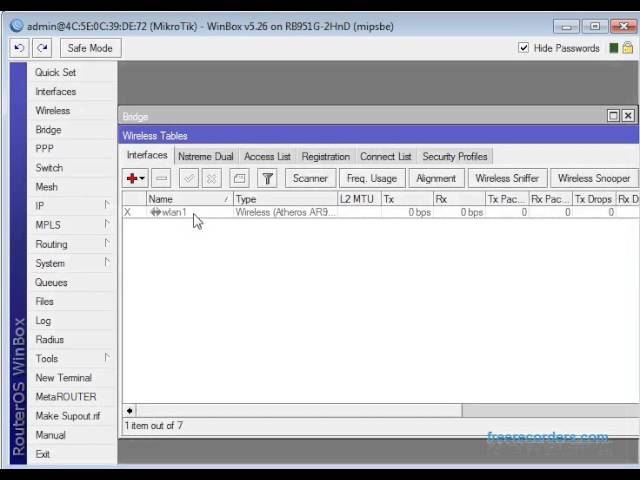Screen dimensions: 640x480
Task: Click the Alignment button
Action: (436, 178)
